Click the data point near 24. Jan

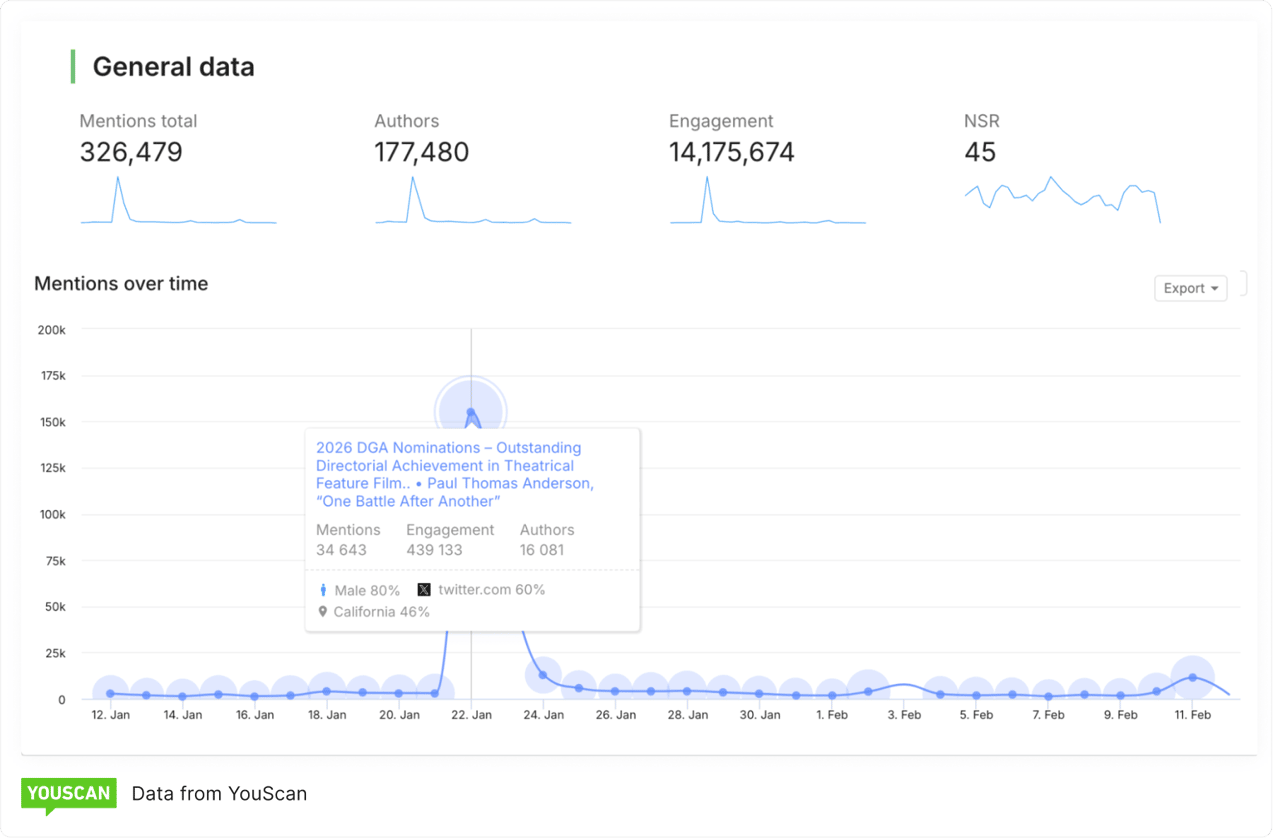tap(543, 676)
